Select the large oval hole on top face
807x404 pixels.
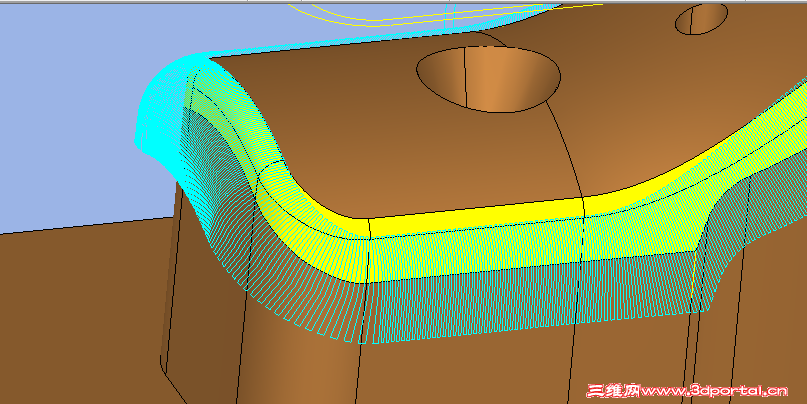(x=488, y=79)
